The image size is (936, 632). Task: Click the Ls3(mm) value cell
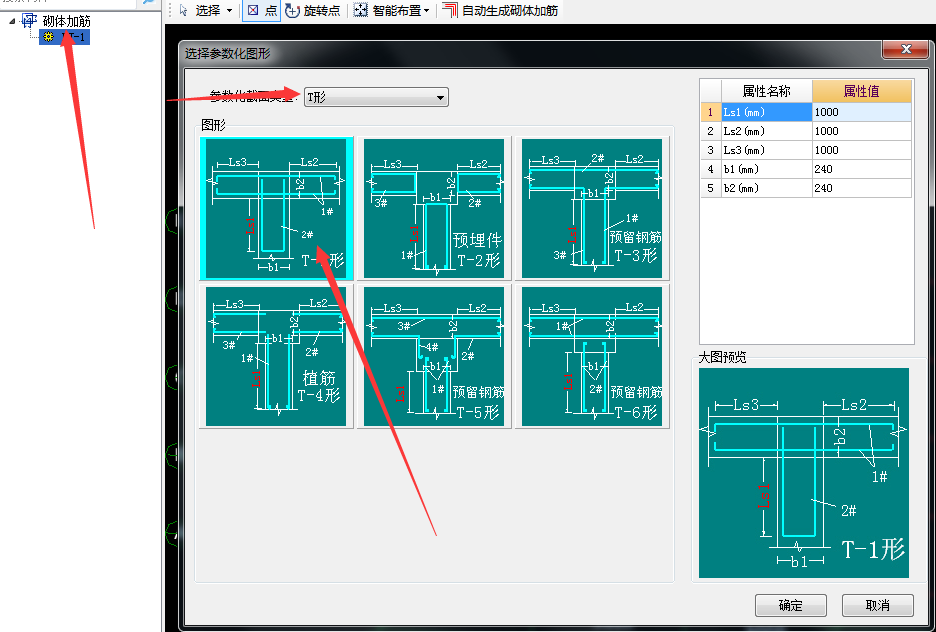coord(861,150)
